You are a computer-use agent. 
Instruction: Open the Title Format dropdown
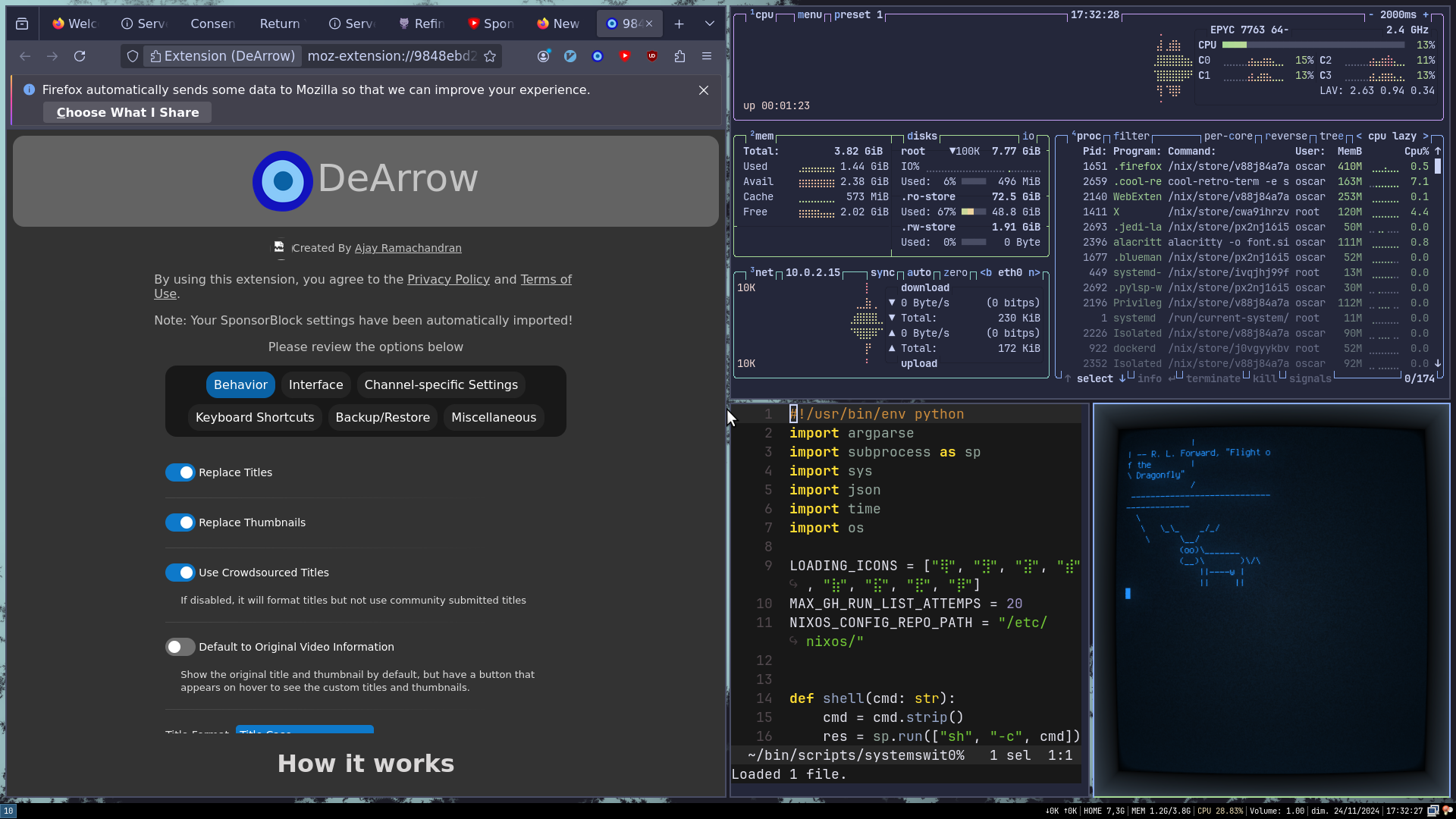(305, 730)
